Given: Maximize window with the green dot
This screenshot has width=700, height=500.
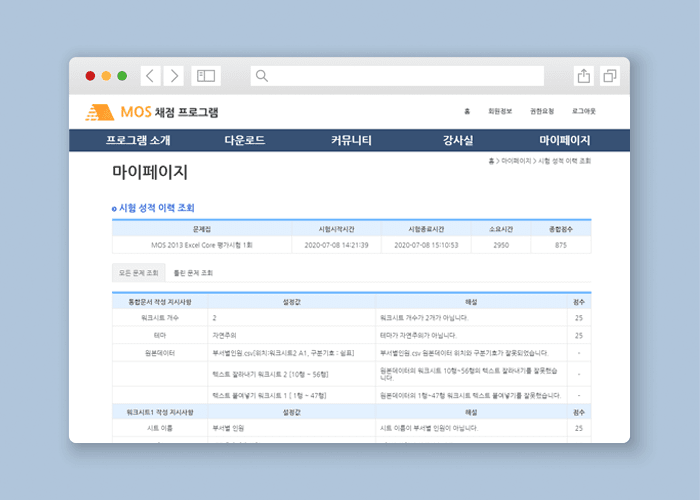Looking at the screenshot, I should (122, 76).
